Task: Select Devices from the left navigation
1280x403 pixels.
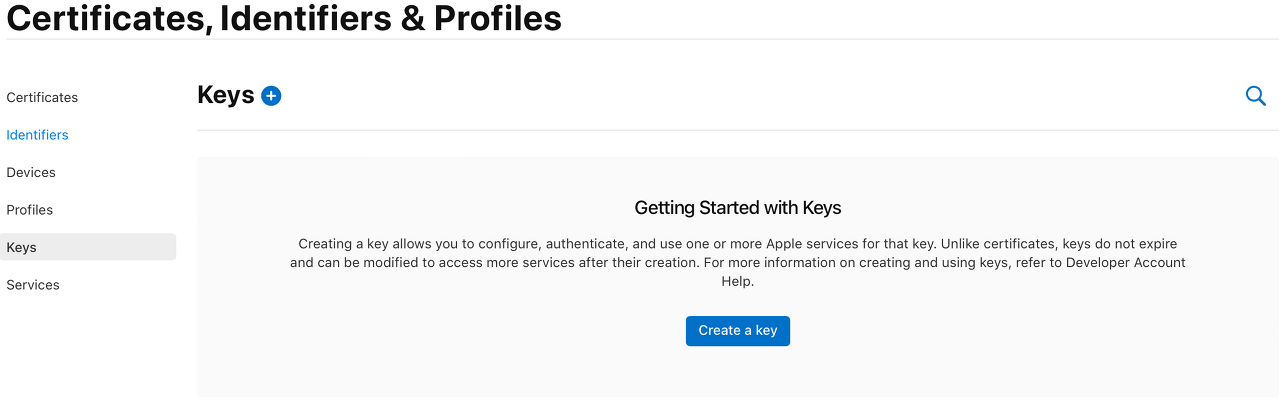Action: 31,172
